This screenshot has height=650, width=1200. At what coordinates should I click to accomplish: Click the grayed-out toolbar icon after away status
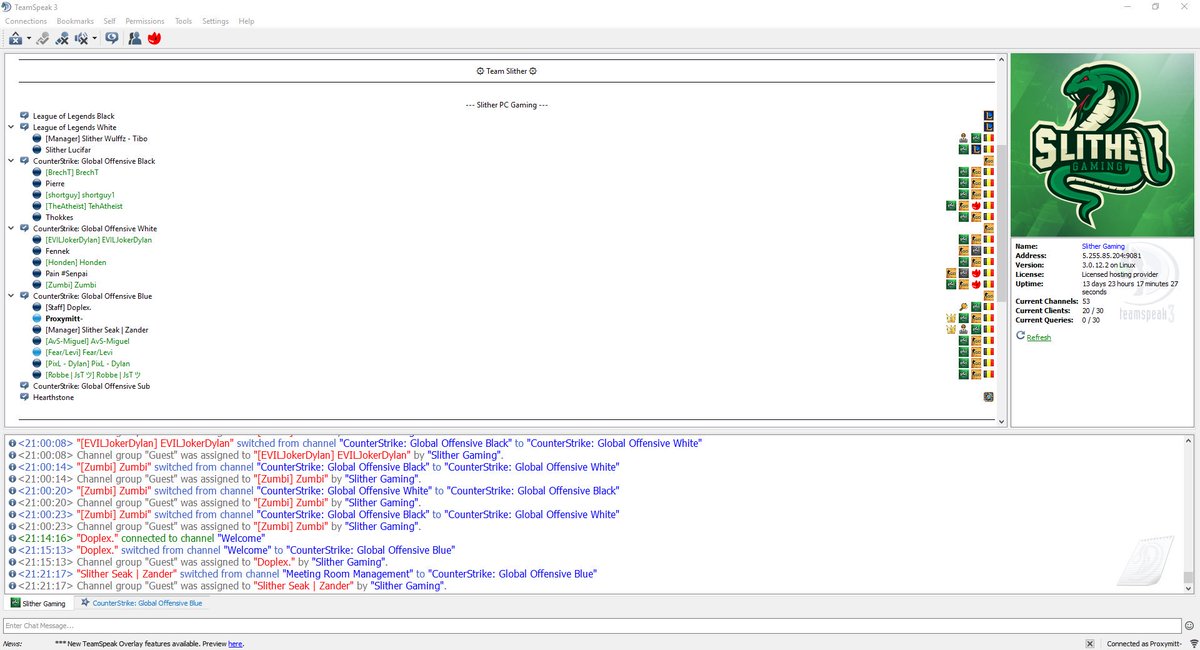44,38
